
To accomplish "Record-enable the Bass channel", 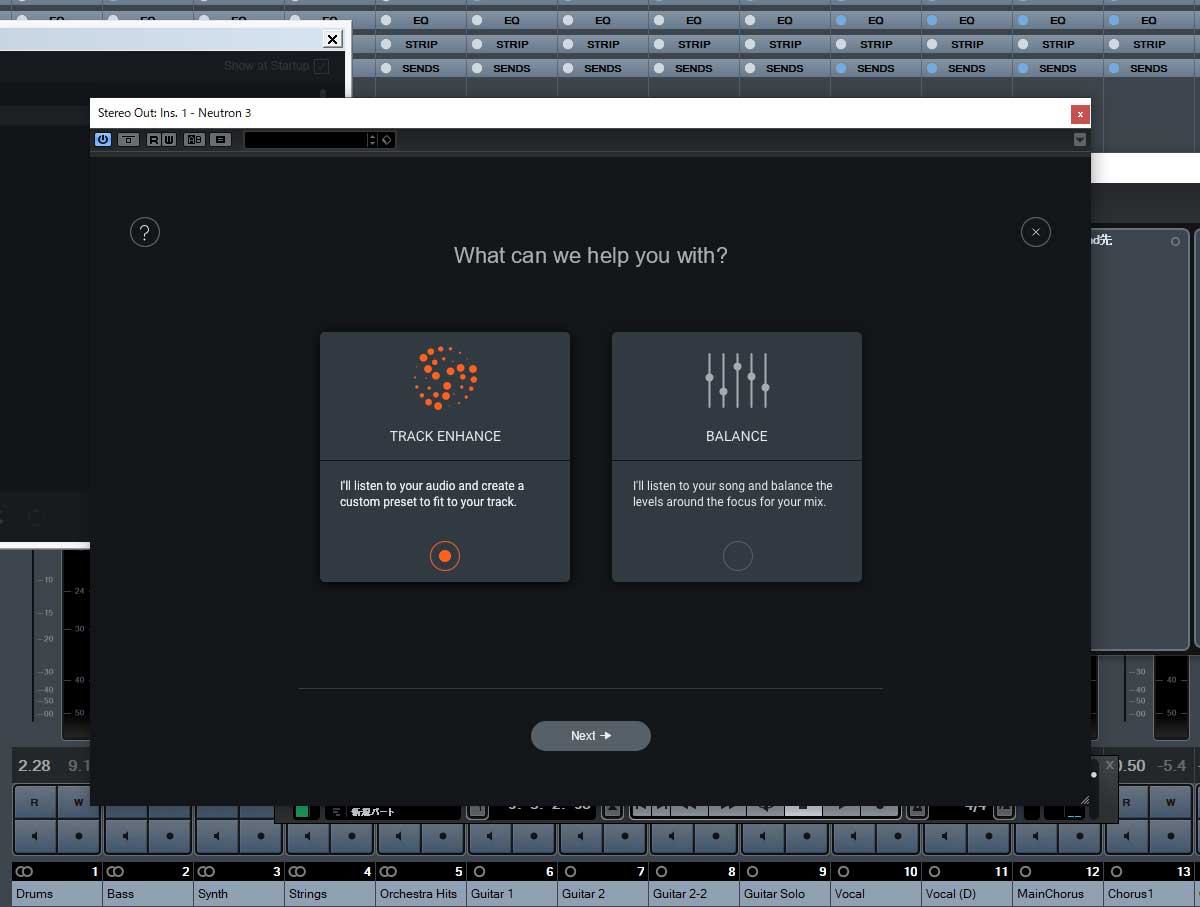I will [x=169, y=836].
